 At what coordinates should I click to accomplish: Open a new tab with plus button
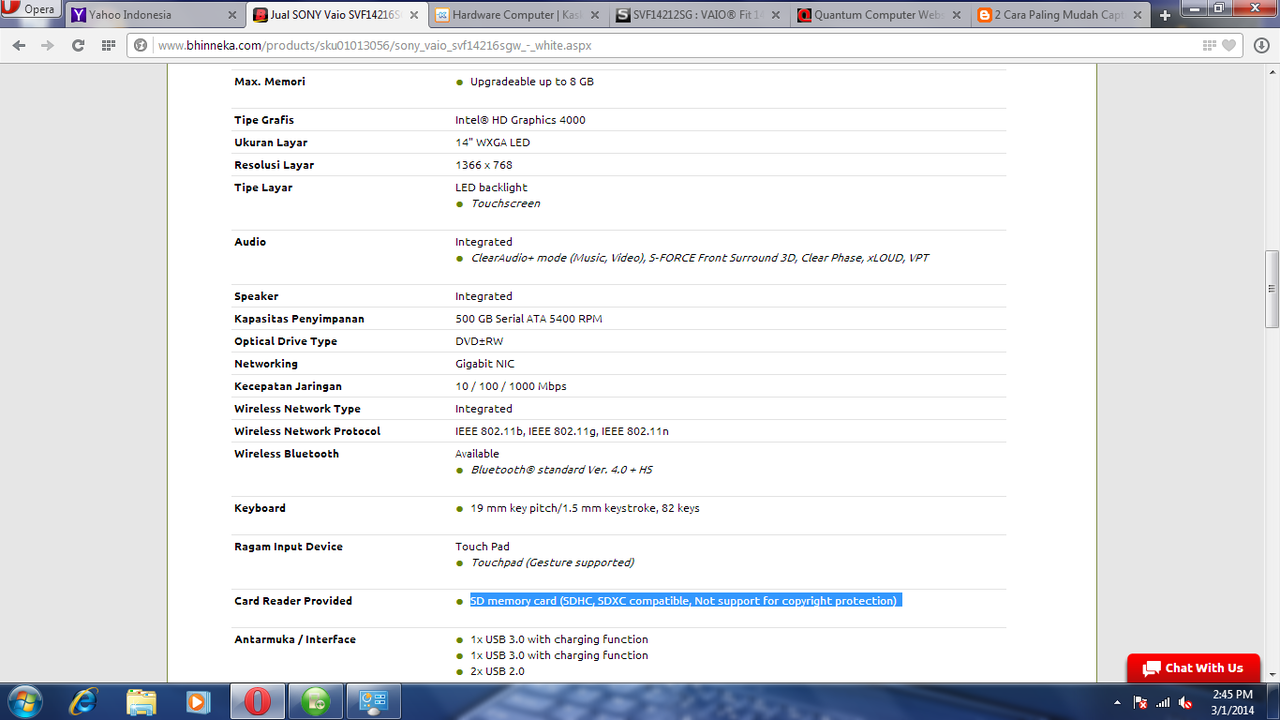(x=1165, y=16)
